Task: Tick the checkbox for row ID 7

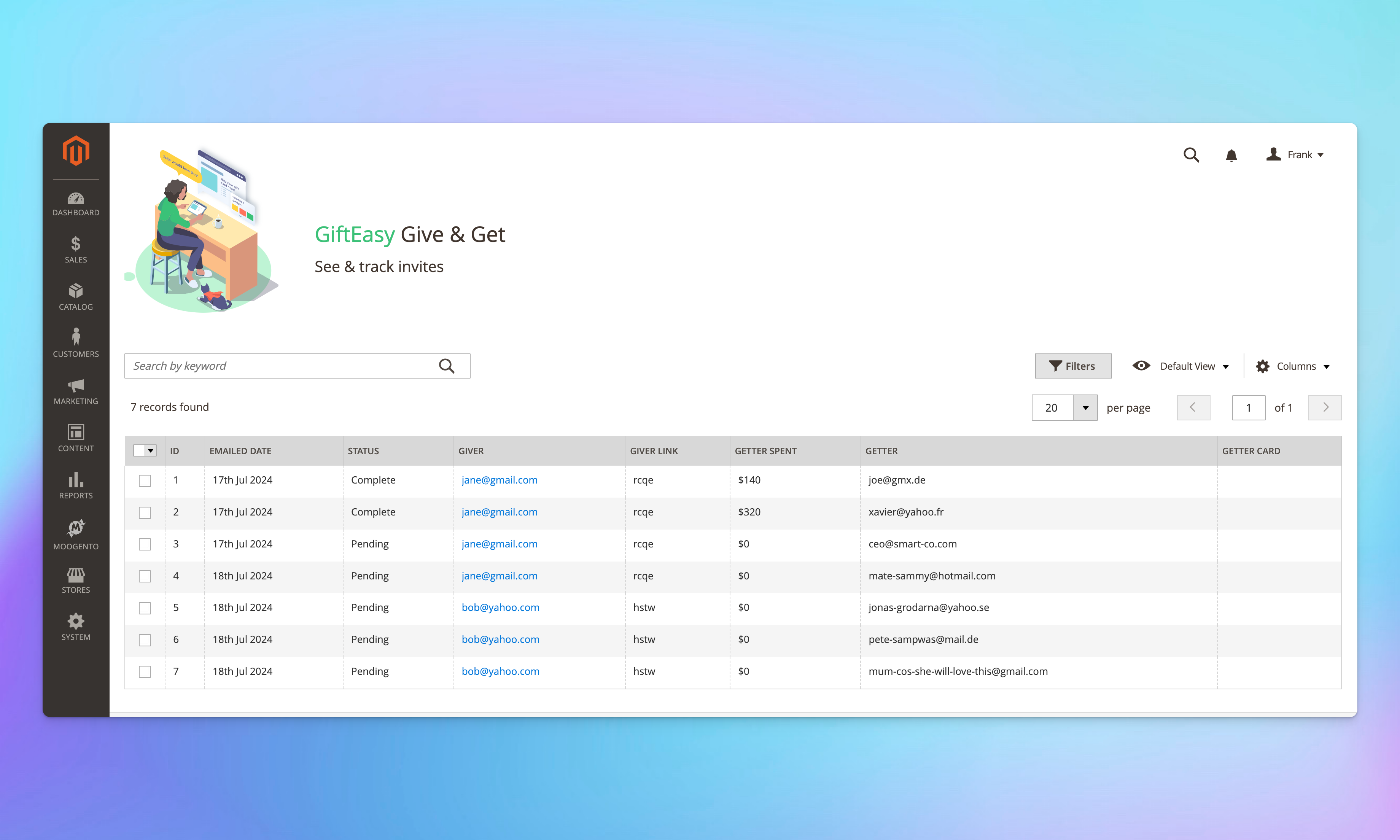Action: point(145,671)
